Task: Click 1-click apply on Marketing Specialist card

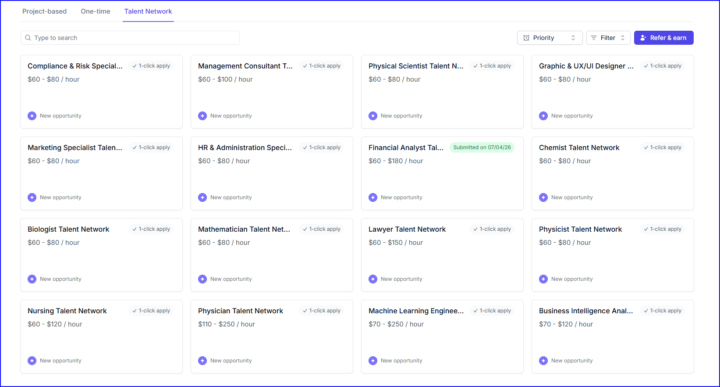Action: (x=151, y=147)
